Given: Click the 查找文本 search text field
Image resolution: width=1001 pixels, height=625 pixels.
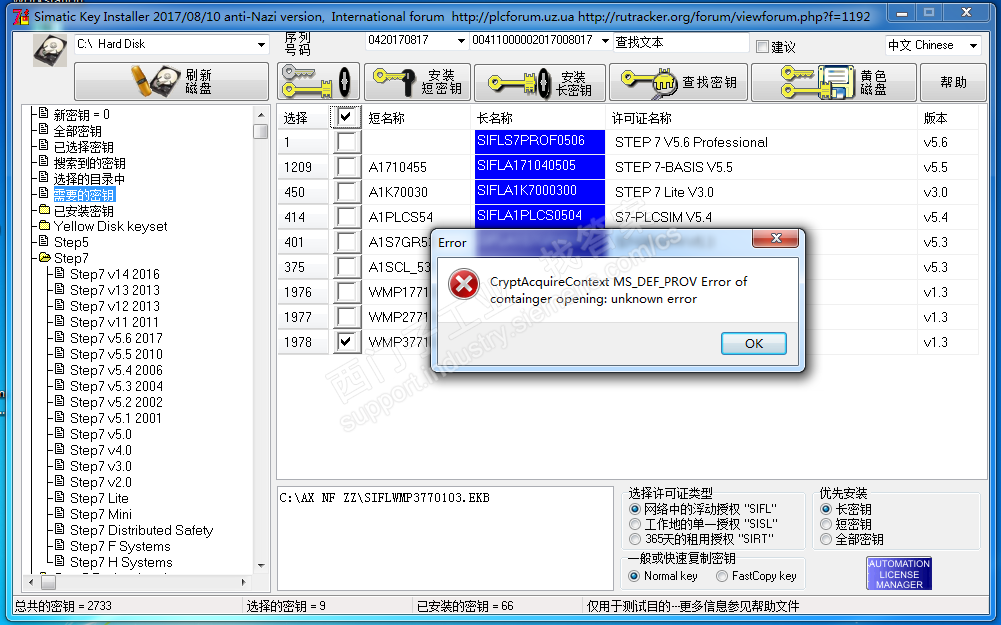Looking at the screenshot, I should (x=681, y=42).
